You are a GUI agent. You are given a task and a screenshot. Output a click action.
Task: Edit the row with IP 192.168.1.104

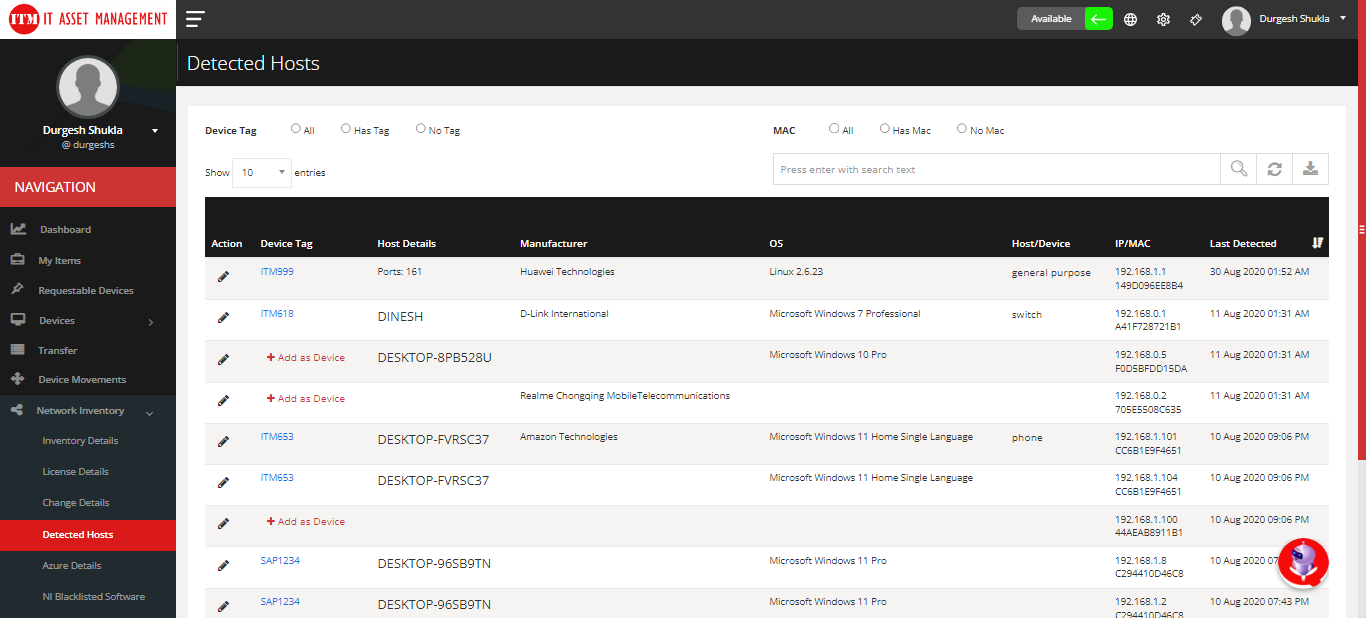click(x=223, y=481)
